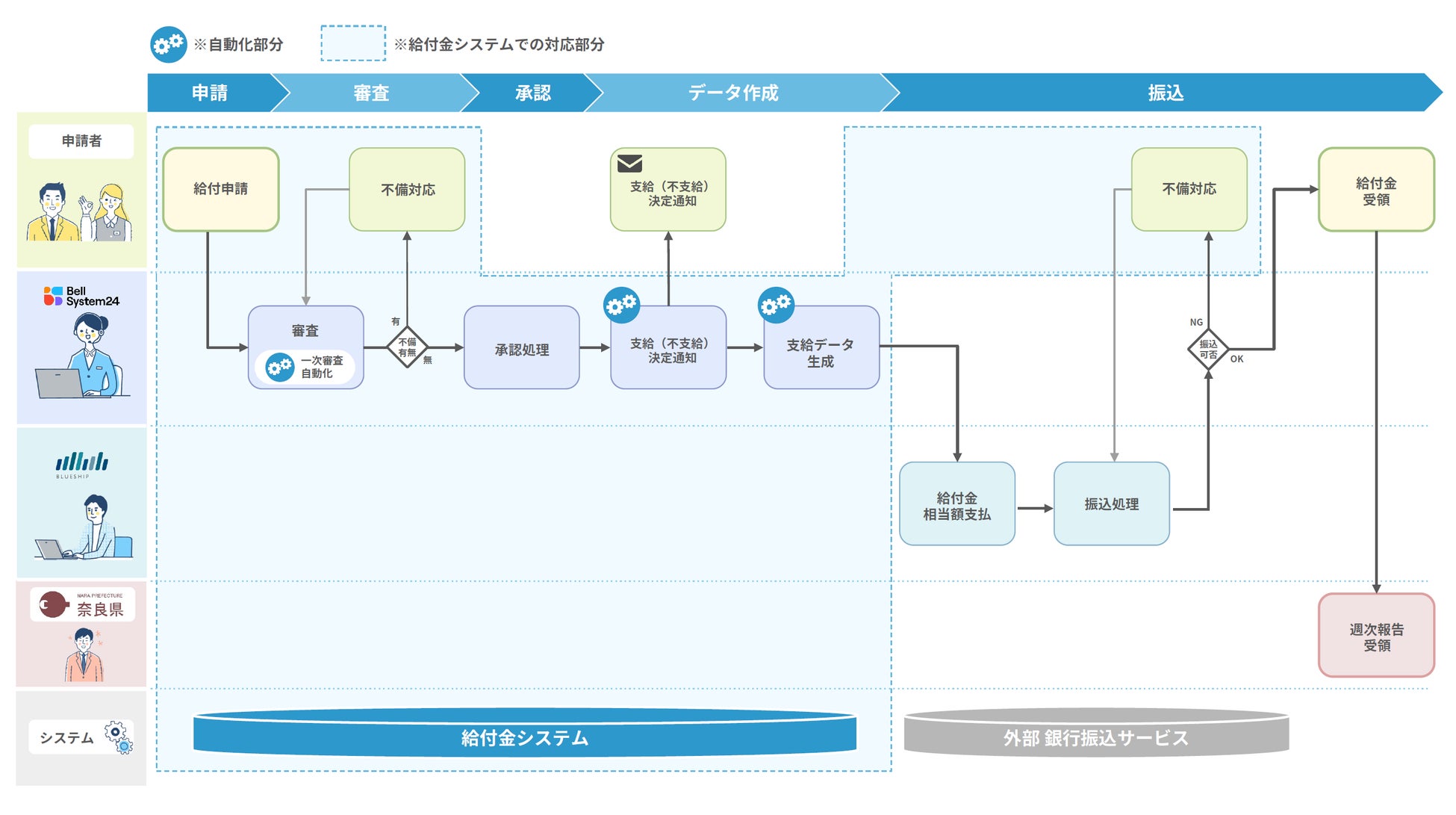Click the システム gears icon
This screenshot has height=815, width=1456.
pos(118,736)
